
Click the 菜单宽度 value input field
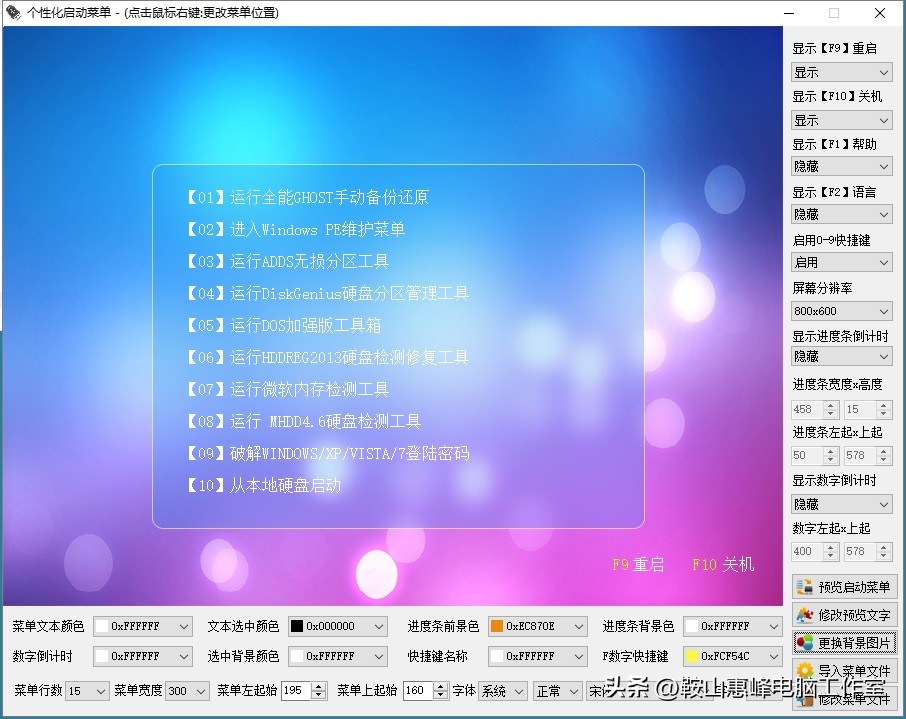(x=176, y=690)
